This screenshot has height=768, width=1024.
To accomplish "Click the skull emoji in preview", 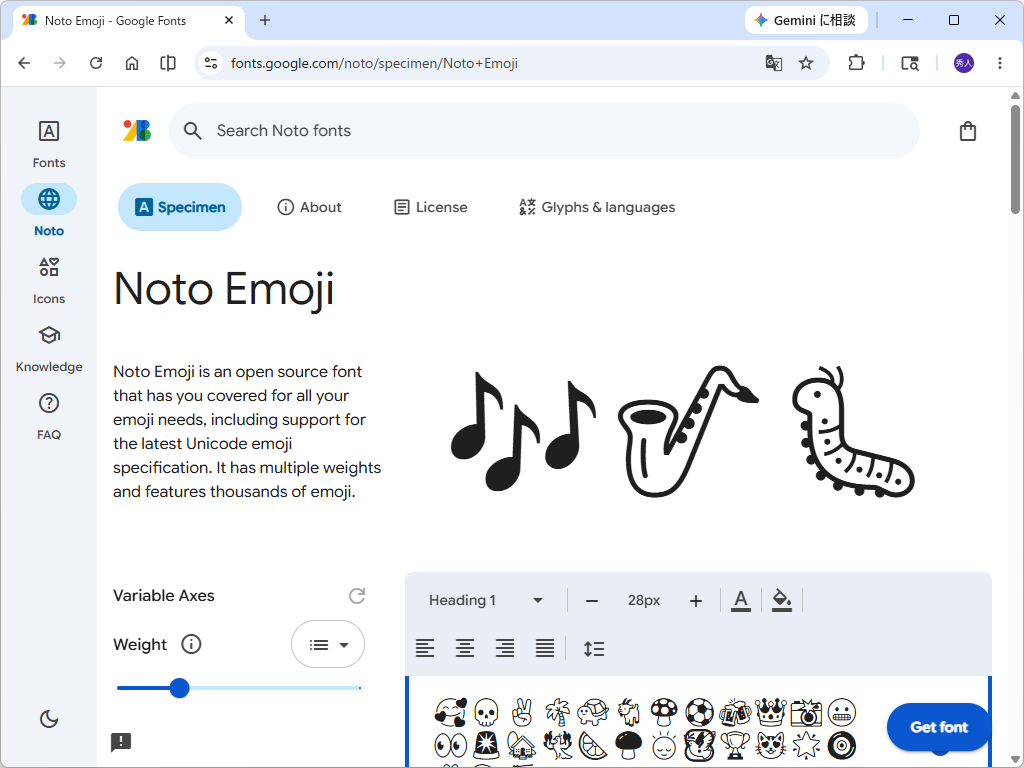I will 486,712.
